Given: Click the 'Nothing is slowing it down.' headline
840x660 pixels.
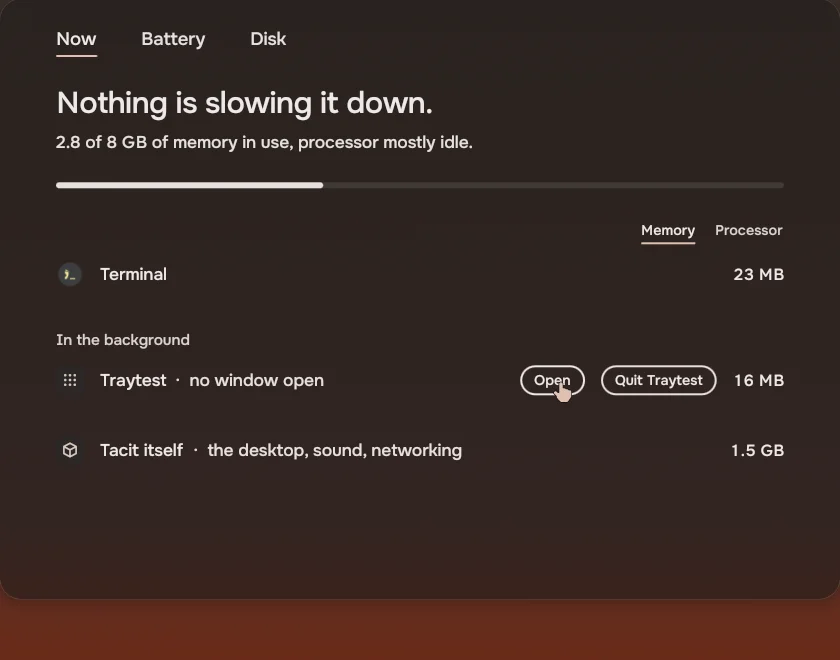Looking at the screenshot, I should click(244, 103).
